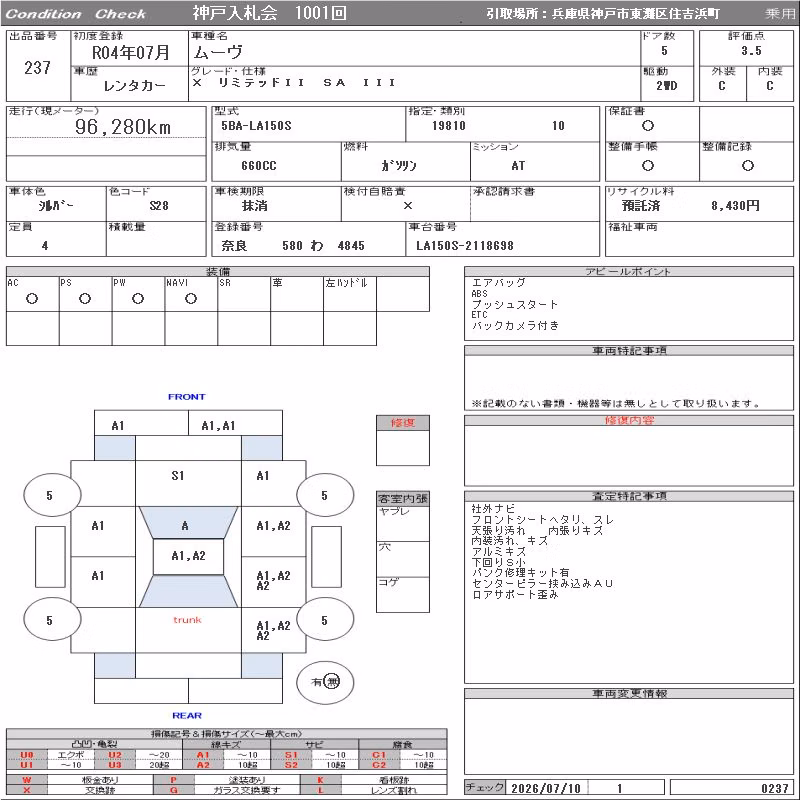This screenshot has width=800, height=800.
Task: Click the fuel type ガソリン
Action: 398,165
